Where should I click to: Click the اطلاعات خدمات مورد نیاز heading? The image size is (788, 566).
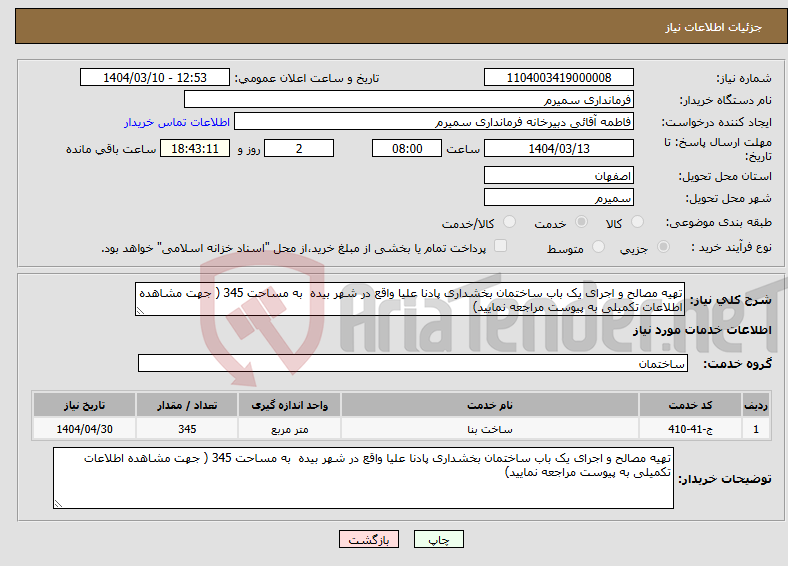click(x=702, y=330)
